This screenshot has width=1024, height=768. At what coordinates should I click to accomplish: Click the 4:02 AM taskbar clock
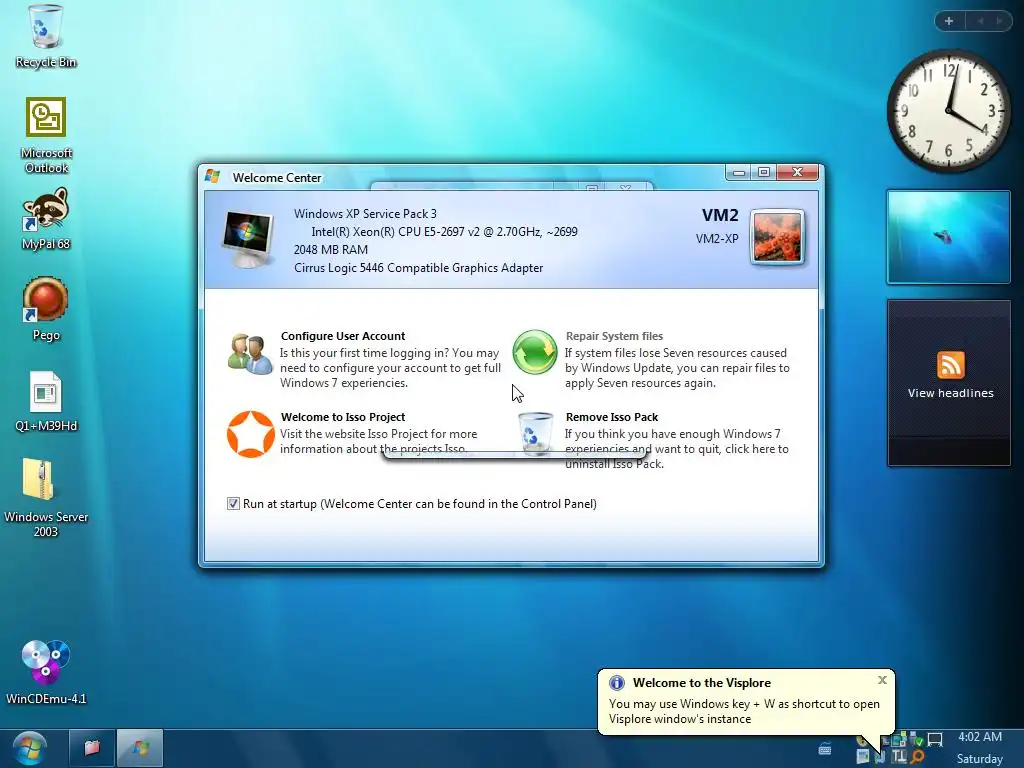[980, 737]
